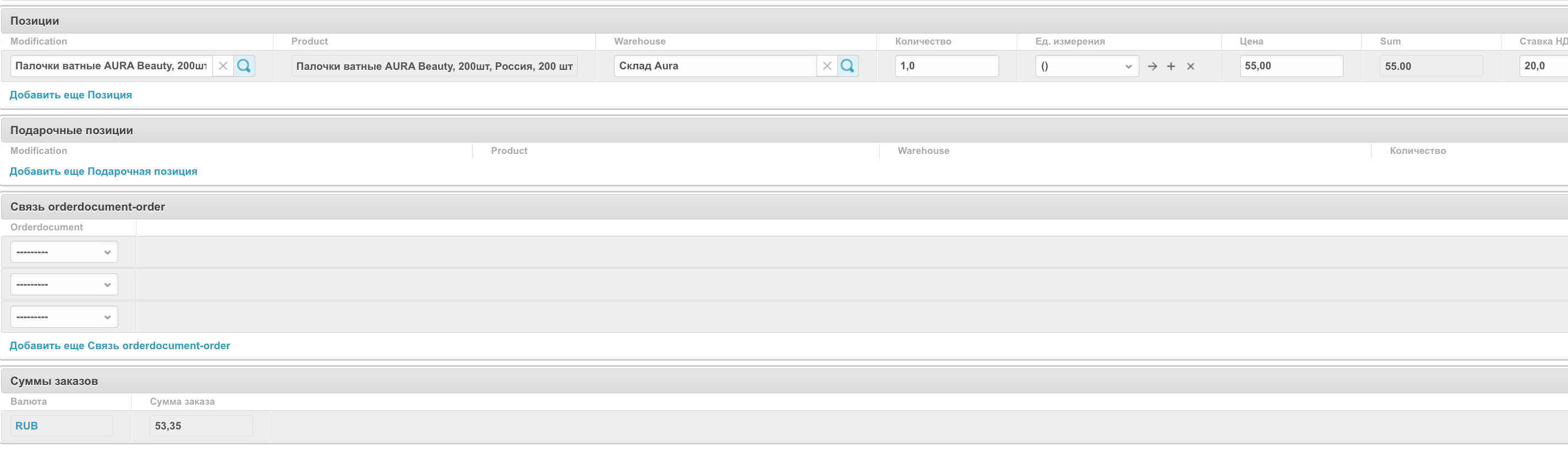Open the Ед. измерения unit dropdown

[x=1087, y=67]
